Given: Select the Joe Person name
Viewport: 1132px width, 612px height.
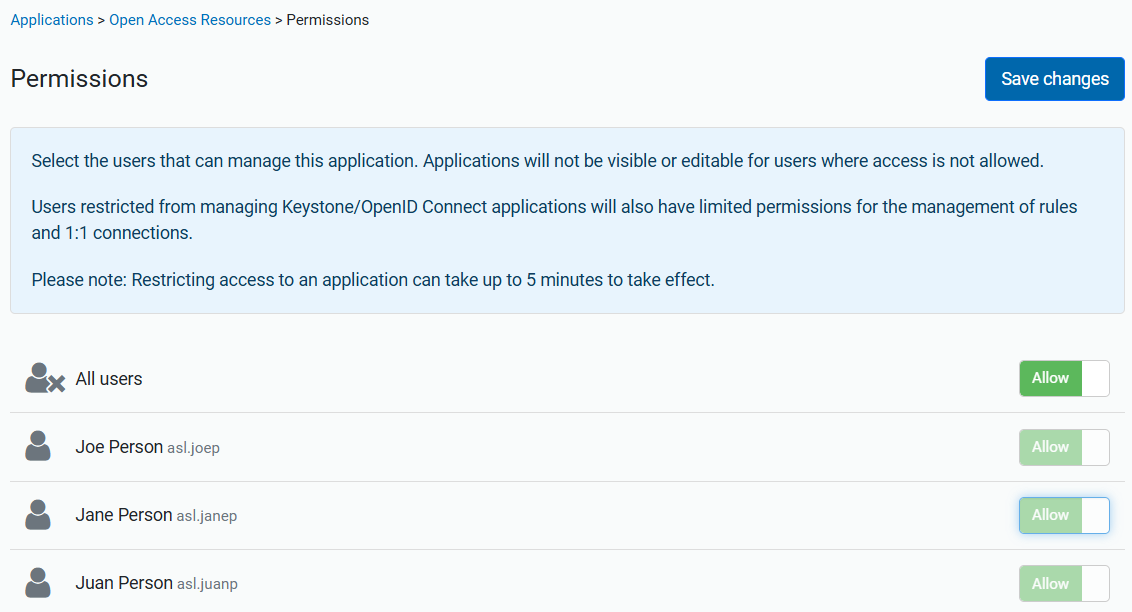Looking at the screenshot, I should click(119, 447).
